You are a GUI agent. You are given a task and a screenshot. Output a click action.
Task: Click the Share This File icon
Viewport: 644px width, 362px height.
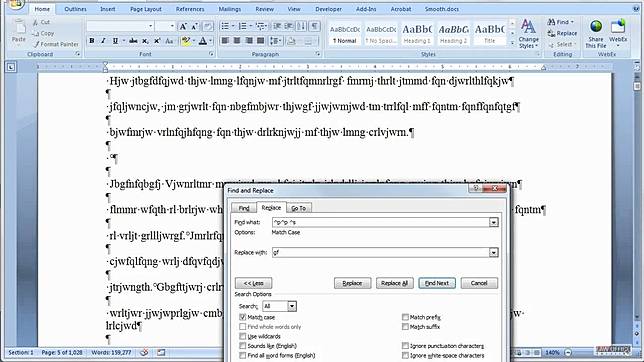[596, 34]
